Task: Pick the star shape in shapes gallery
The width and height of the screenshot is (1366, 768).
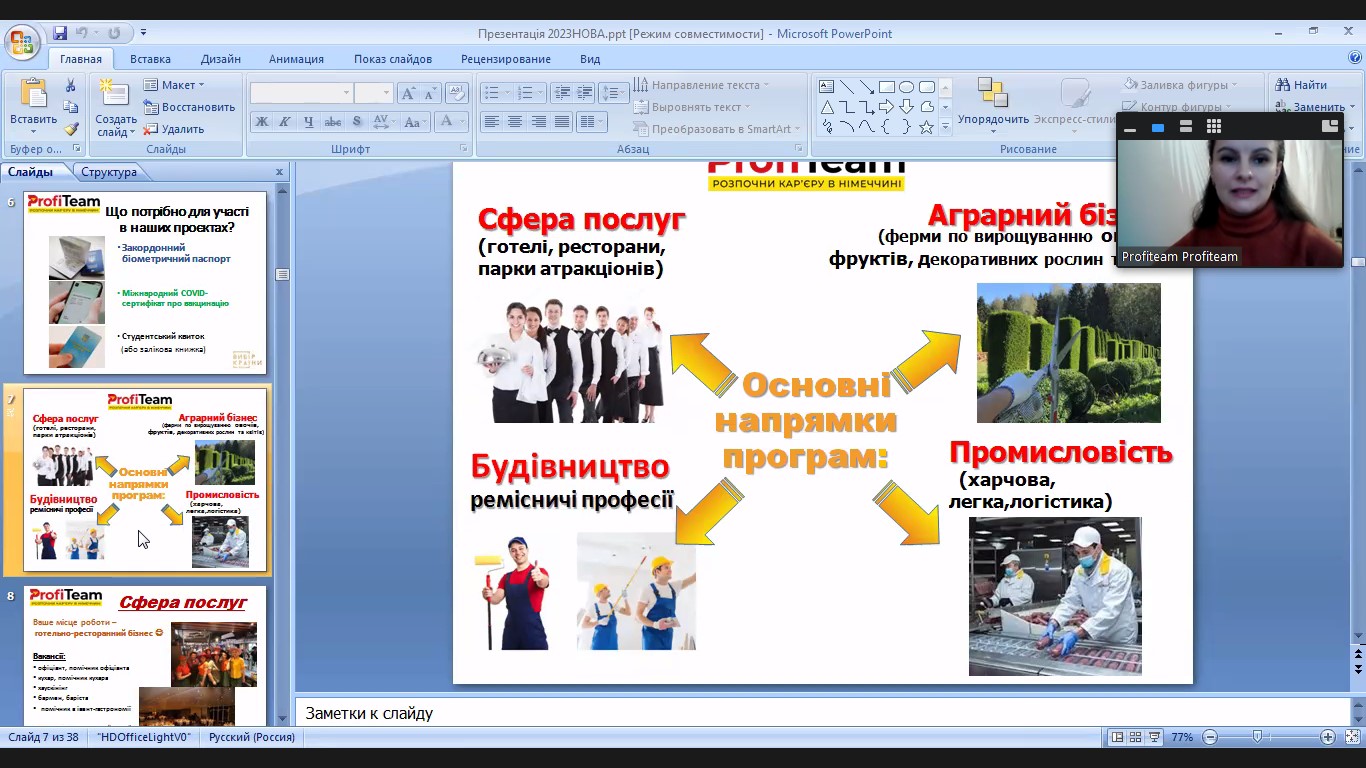Action: [926, 127]
